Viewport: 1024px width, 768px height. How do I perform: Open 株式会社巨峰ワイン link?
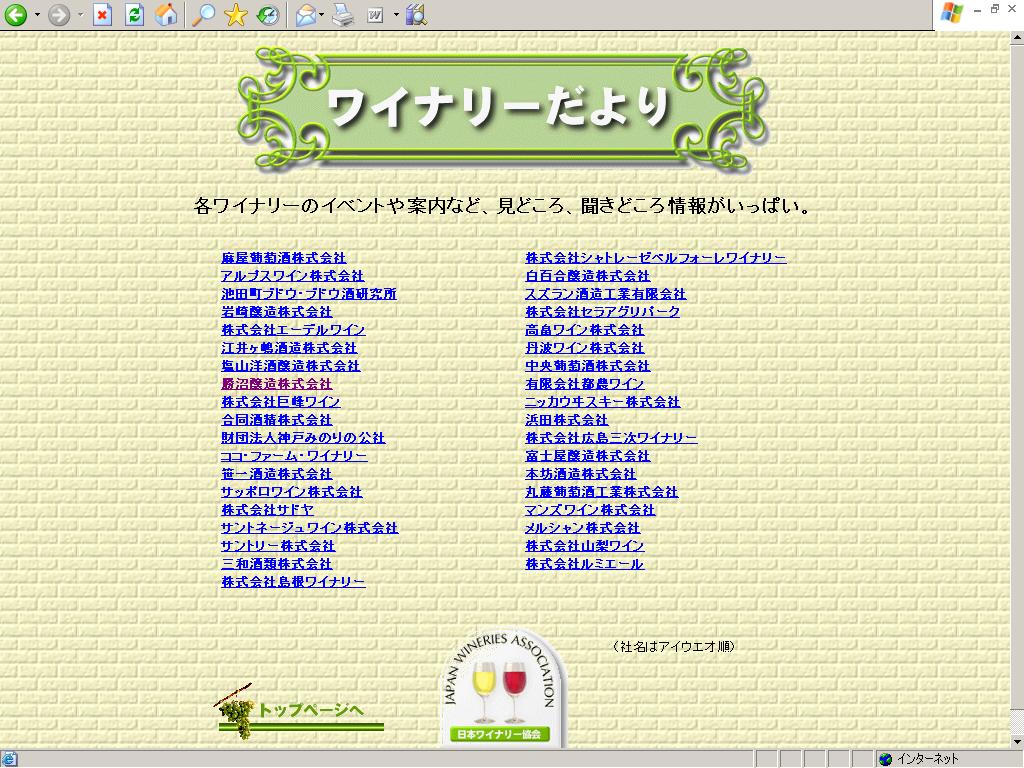pyautogui.click(x=281, y=402)
